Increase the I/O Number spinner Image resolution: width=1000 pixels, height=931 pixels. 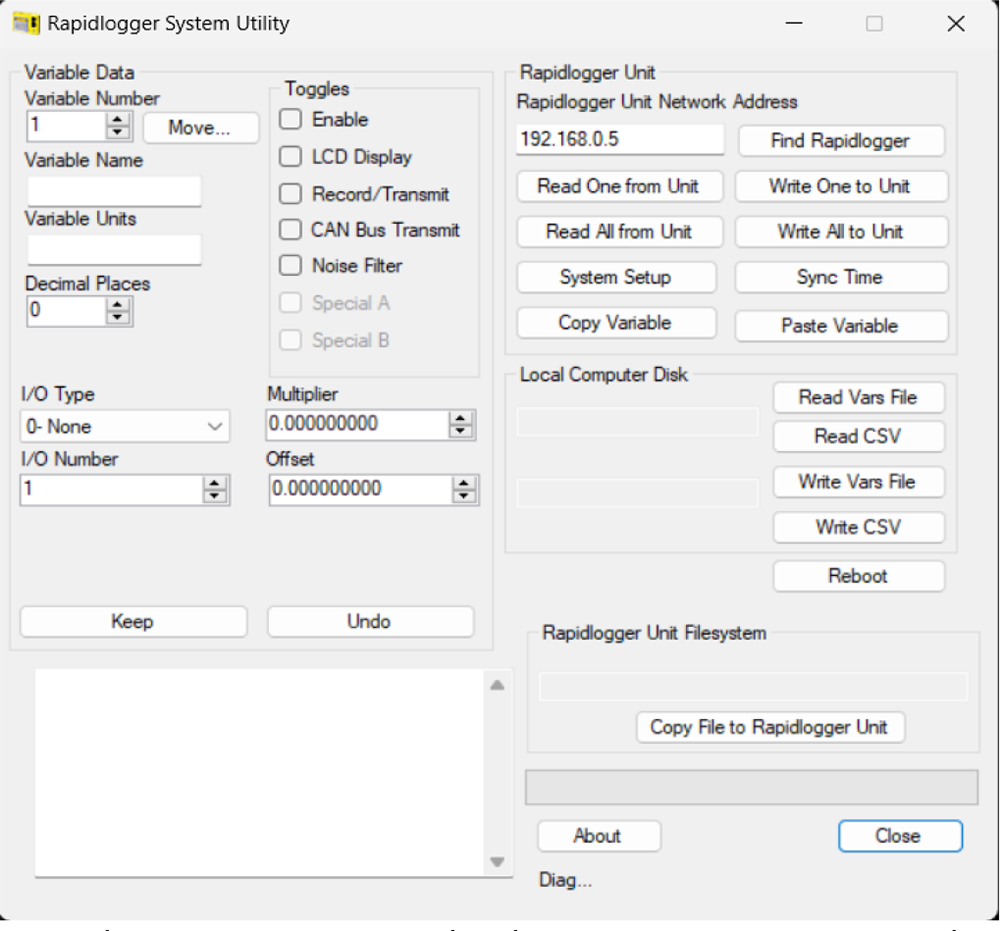[x=215, y=483]
